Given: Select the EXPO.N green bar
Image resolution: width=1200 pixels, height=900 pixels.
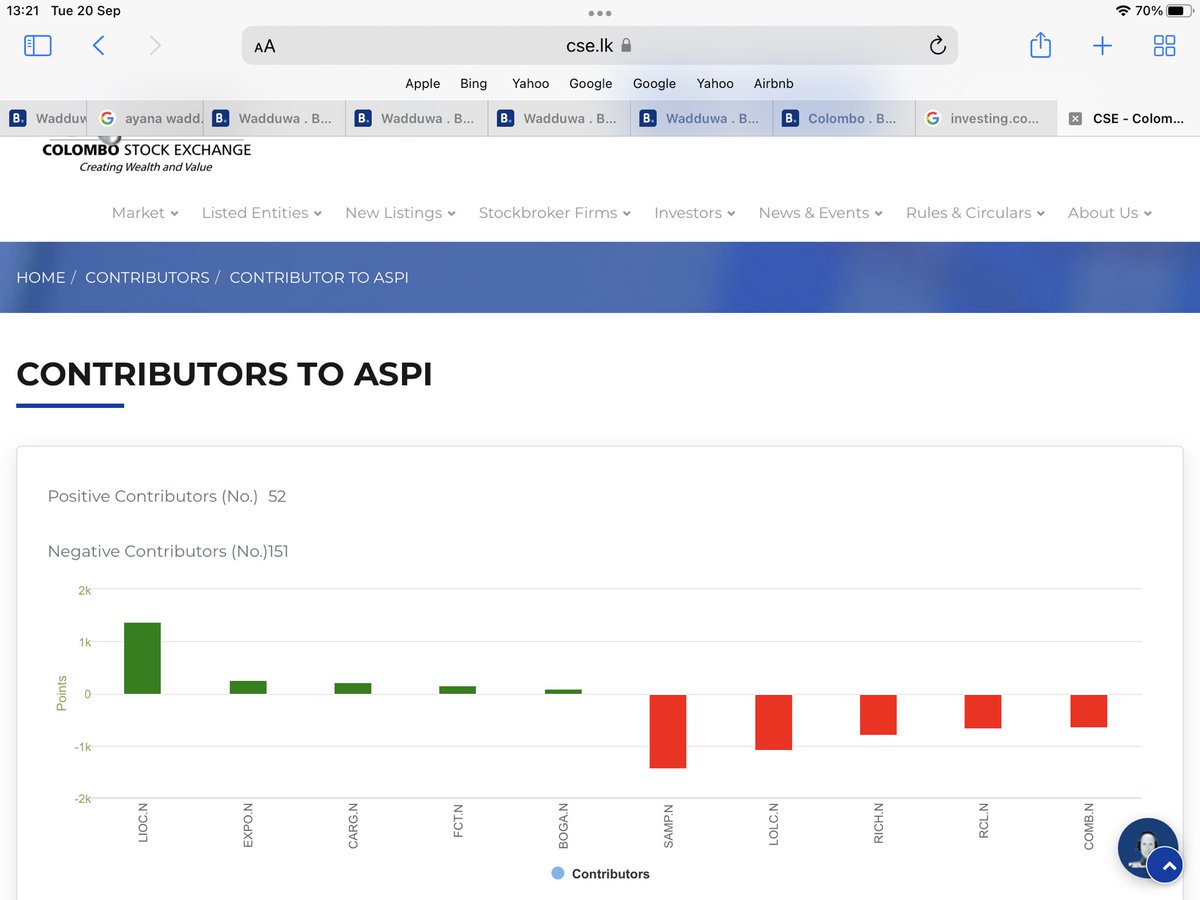Looking at the screenshot, I should pyautogui.click(x=248, y=688).
